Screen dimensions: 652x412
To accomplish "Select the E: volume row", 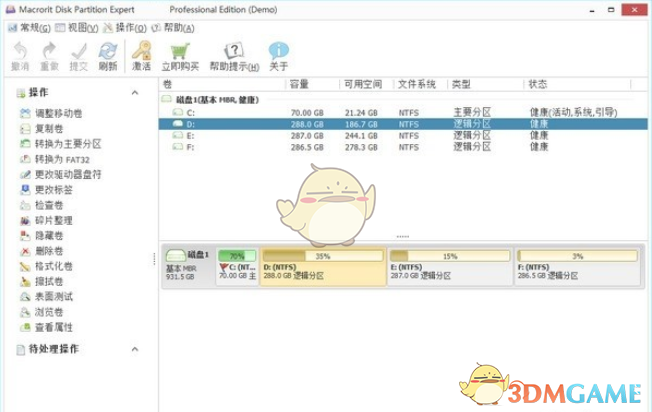I will (x=403, y=136).
